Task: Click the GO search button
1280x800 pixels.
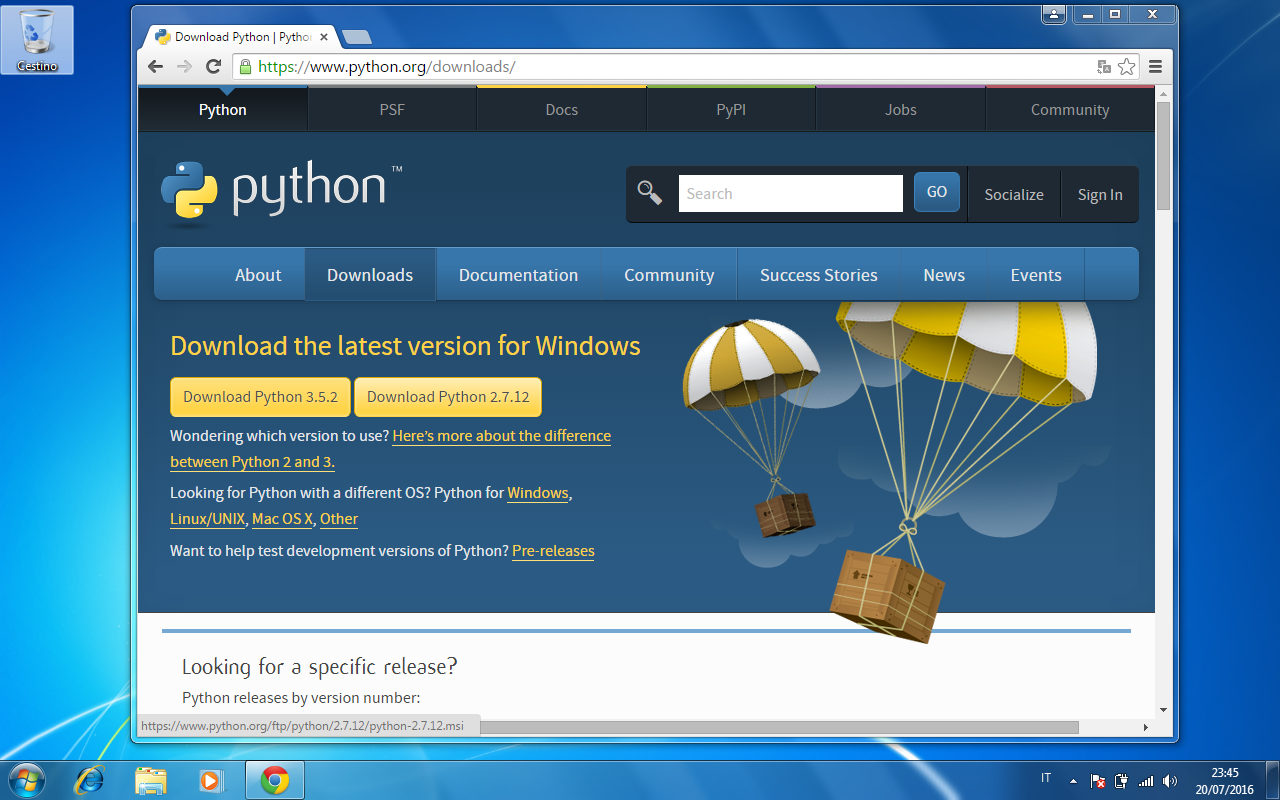Action: pyautogui.click(x=937, y=192)
